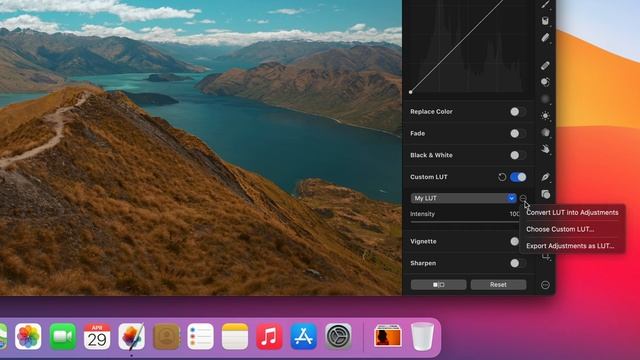Viewport: 640px width, 360px height.
Task: Click the Custom LUT label
Action: (x=429, y=177)
